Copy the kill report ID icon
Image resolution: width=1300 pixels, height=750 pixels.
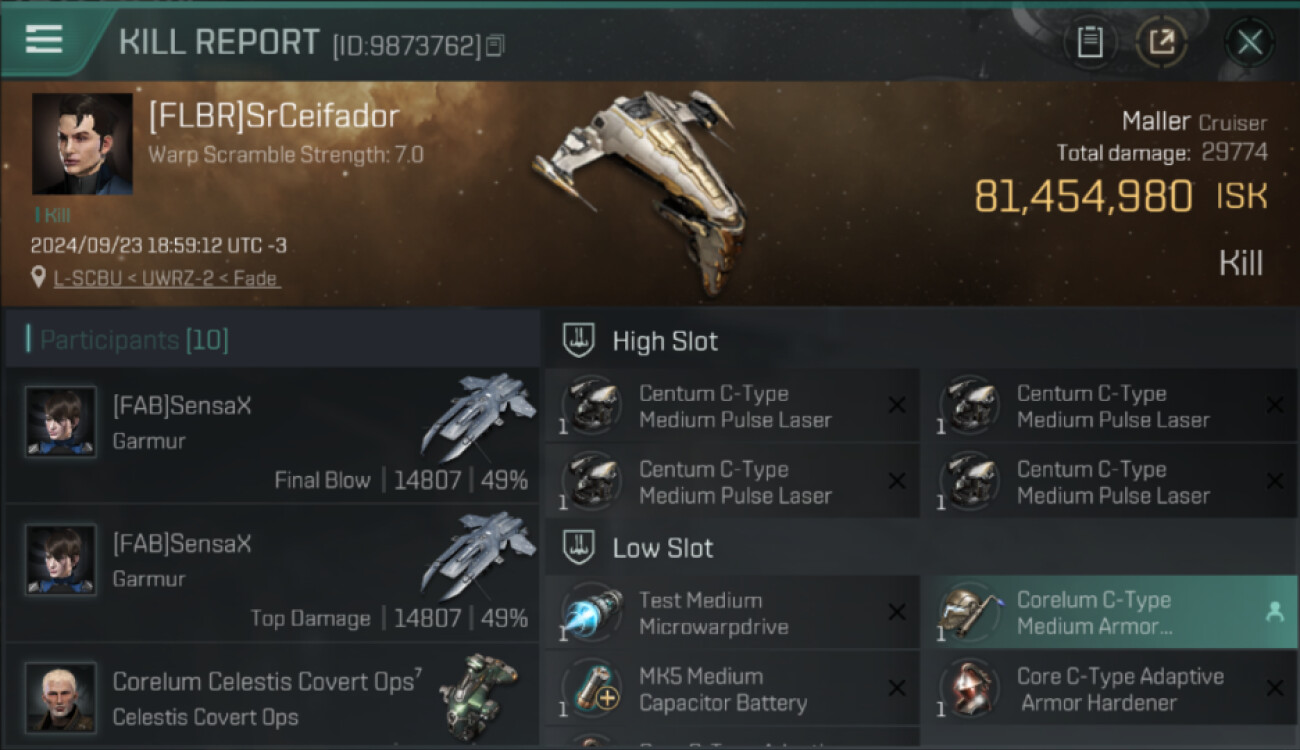click(496, 45)
